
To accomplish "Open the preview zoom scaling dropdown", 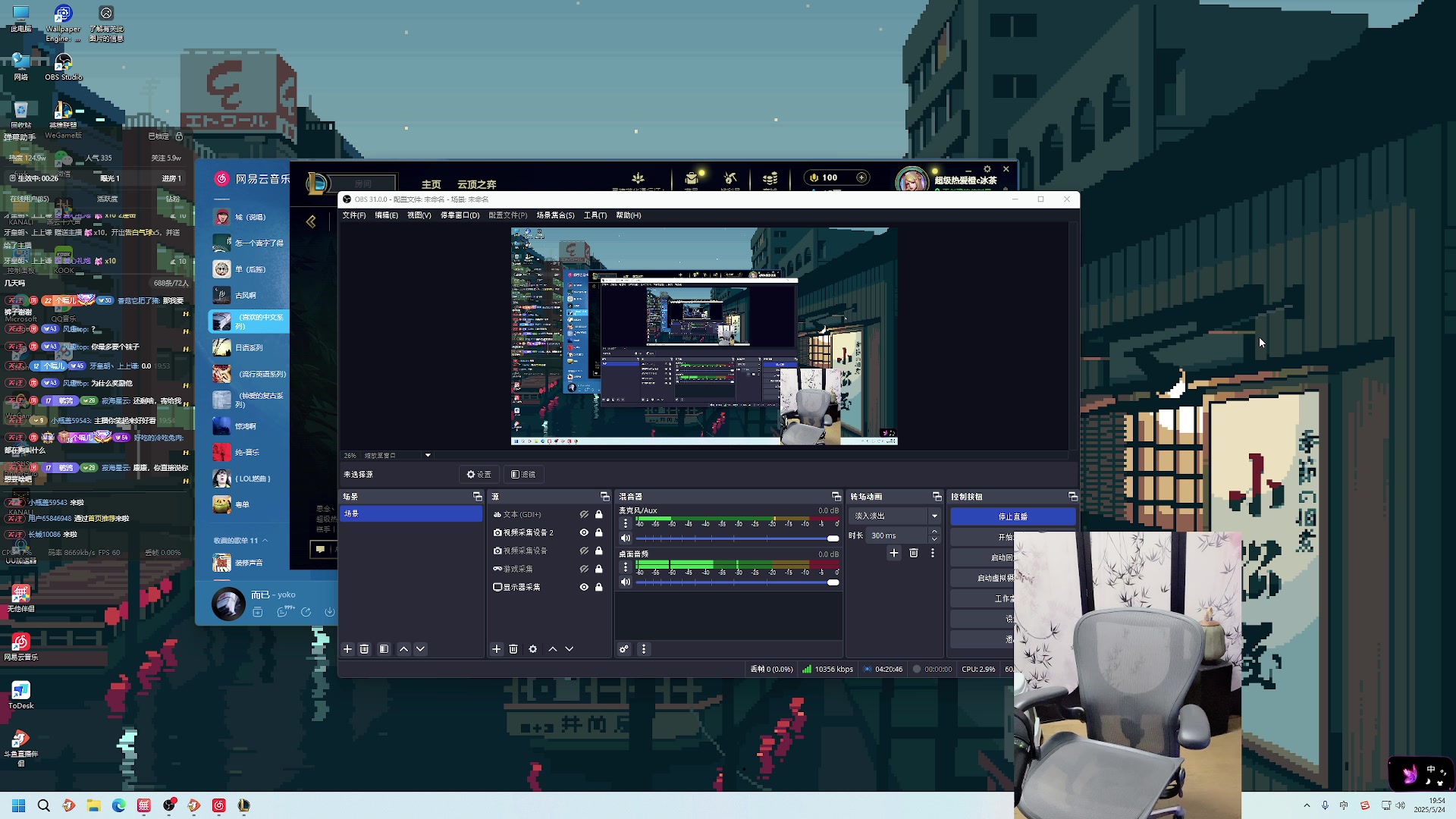I will tap(428, 456).
